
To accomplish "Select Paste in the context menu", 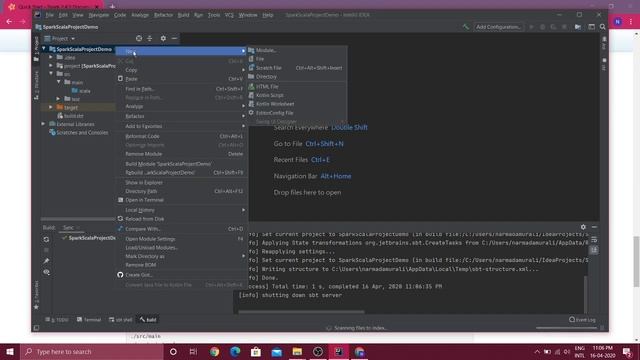I will [181, 79].
